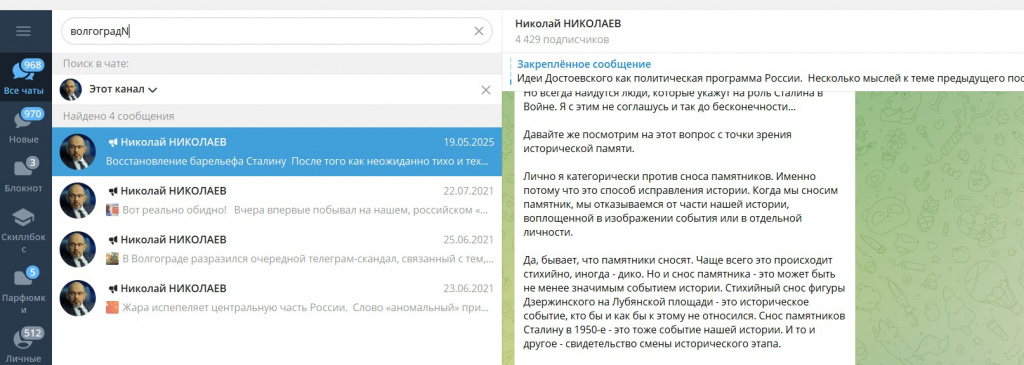Click the megaphone icon in the 23.06.2021 result
The height and width of the screenshot is (365, 1024).
tap(112, 288)
